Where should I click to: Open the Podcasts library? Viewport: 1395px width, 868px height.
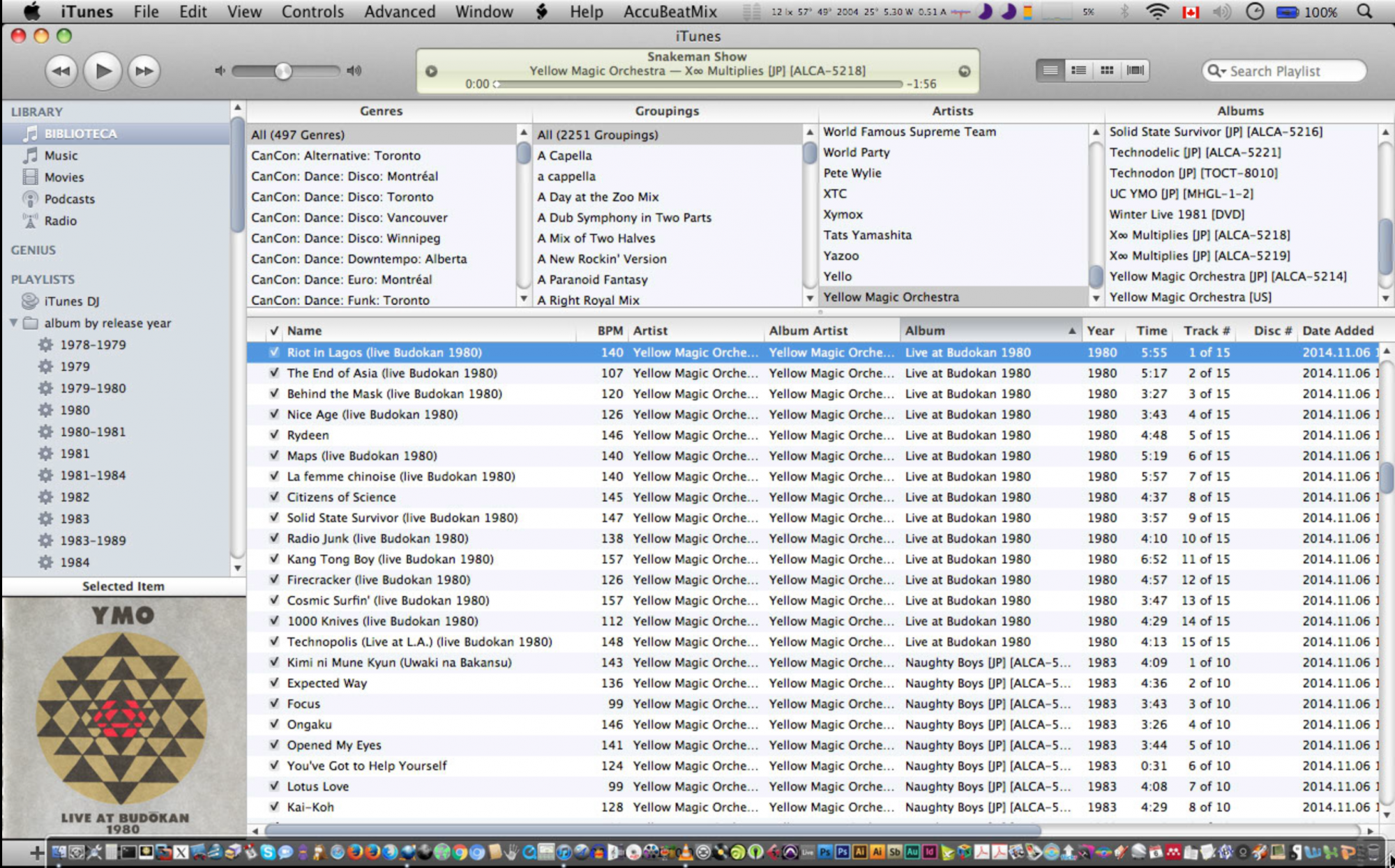coord(69,199)
